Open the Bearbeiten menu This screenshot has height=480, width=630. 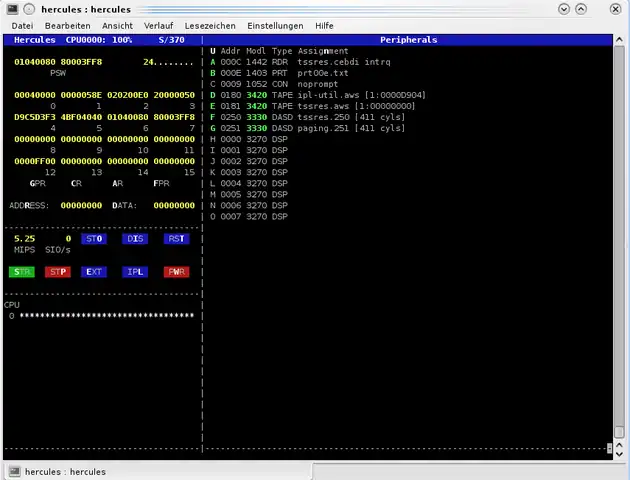click(67, 25)
